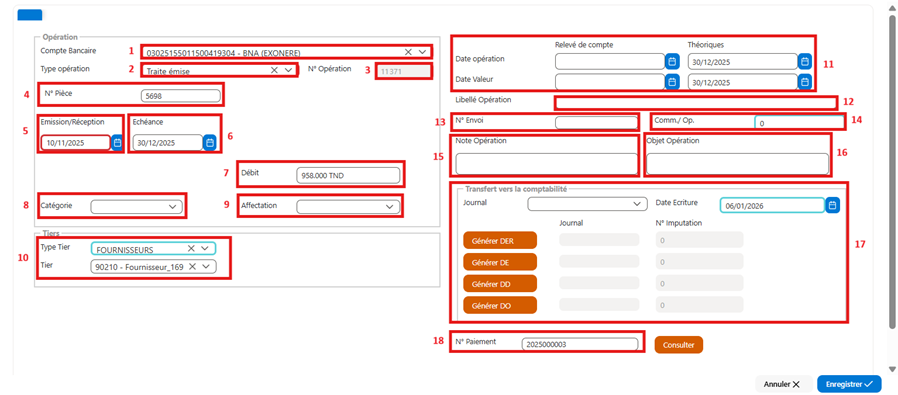Focus the Libellé Opération text field
This screenshot has height=395, width=898.
695,103
